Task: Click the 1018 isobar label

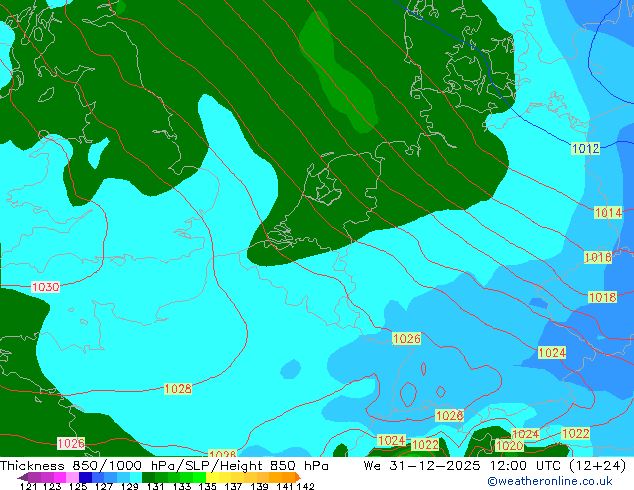Action: (x=602, y=297)
